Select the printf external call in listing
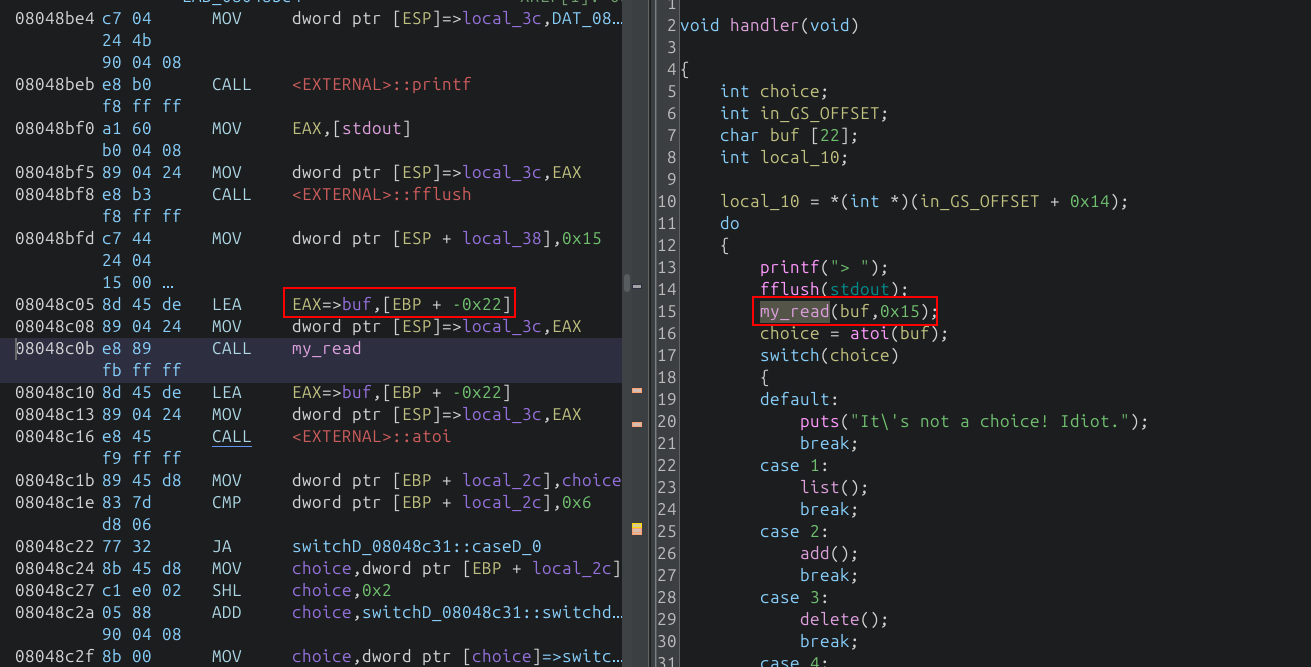The width and height of the screenshot is (1311, 667). tap(381, 85)
